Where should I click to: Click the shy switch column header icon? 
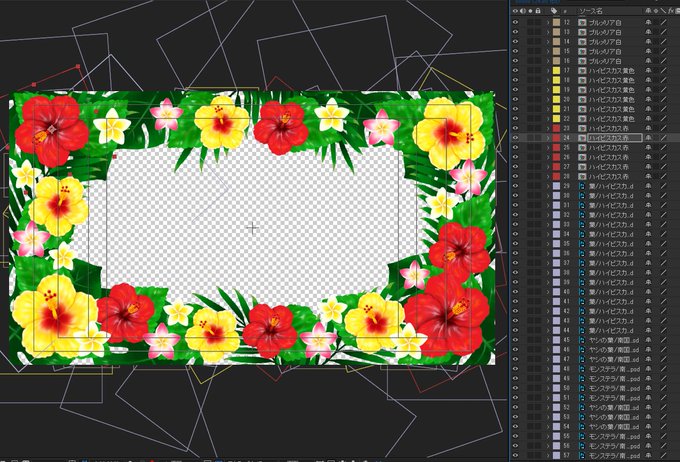[648, 11]
